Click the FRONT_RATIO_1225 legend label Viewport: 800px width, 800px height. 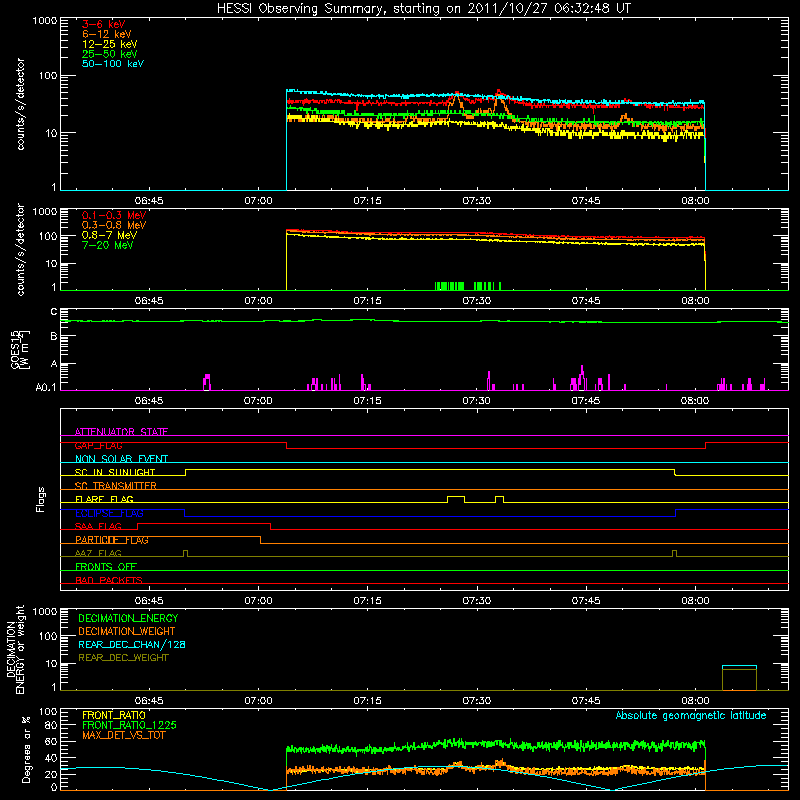click(x=129, y=725)
